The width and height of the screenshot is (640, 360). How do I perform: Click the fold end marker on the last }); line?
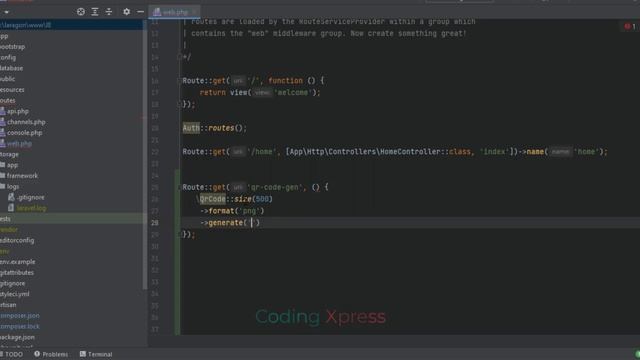coord(179,235)
